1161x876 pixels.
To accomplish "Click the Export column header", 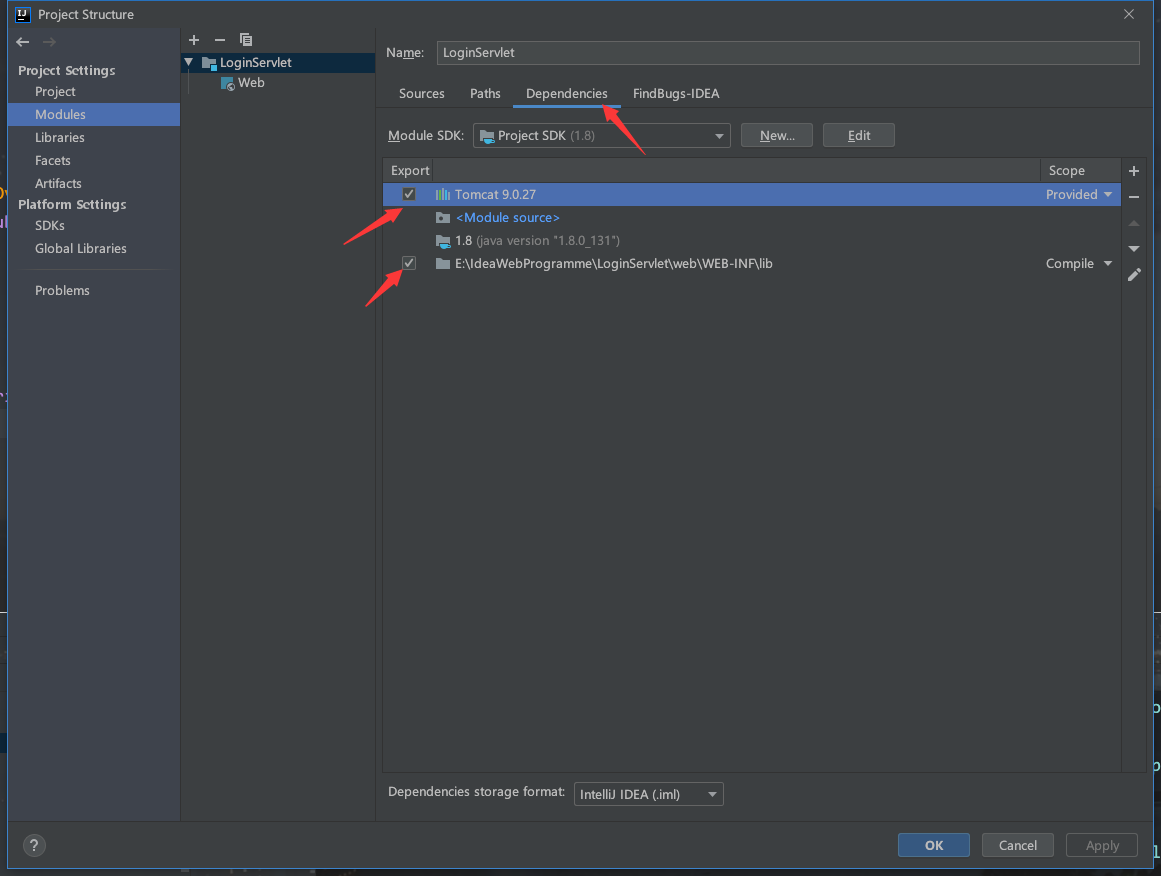I will click(409, 170).
